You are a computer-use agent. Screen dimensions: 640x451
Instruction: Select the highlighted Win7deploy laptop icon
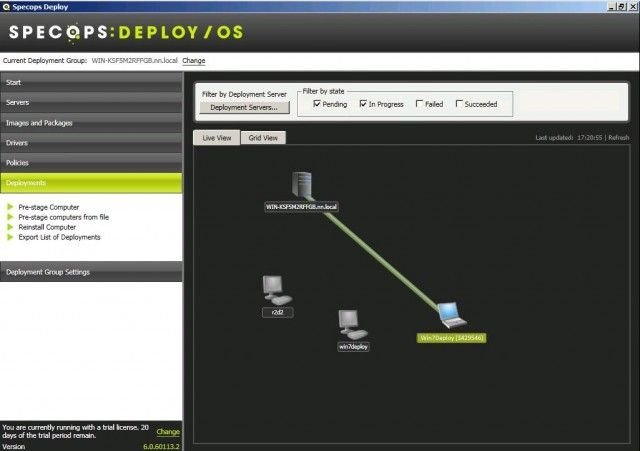pos(452,315)
